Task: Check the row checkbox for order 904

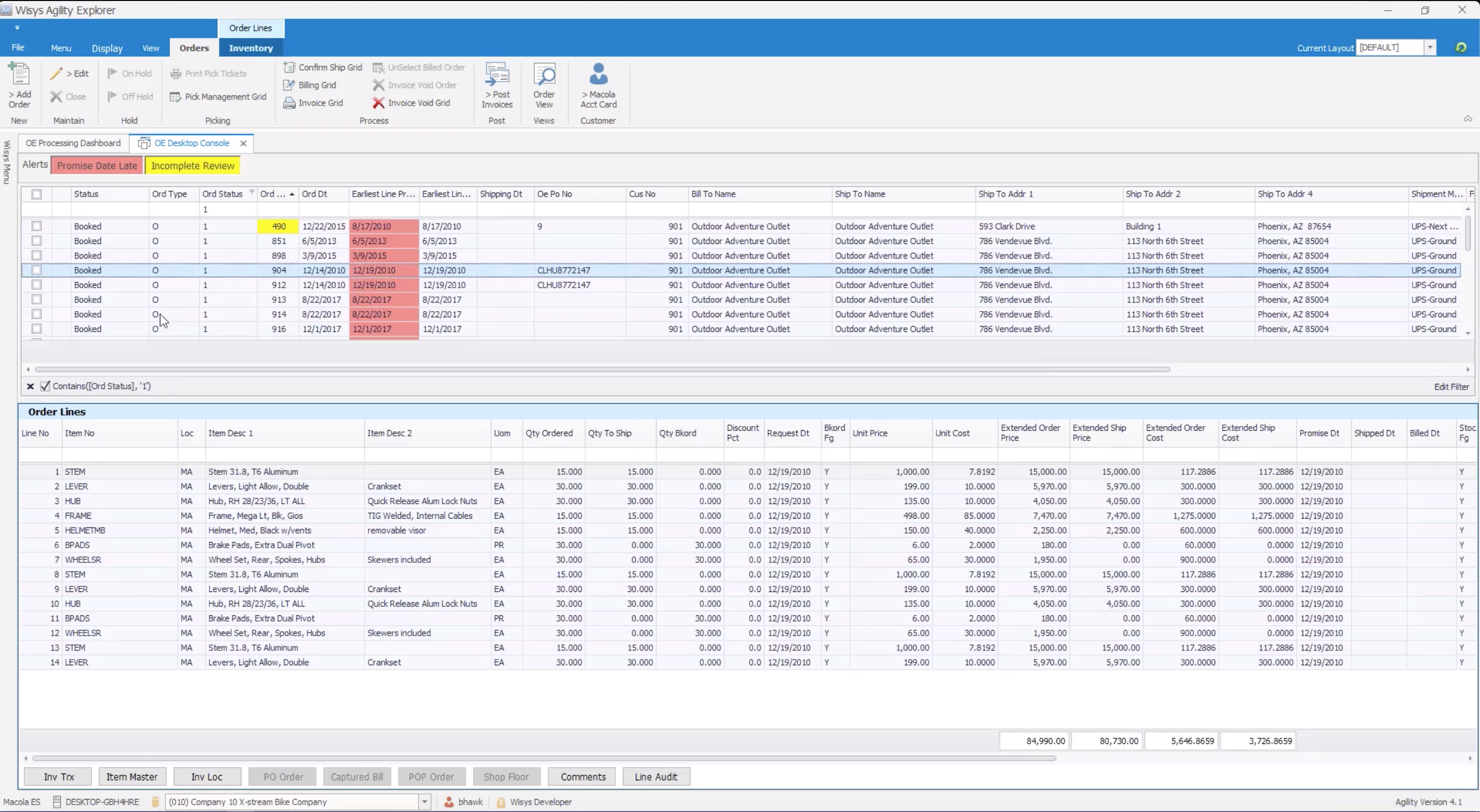Action: [x=37, y=270]
